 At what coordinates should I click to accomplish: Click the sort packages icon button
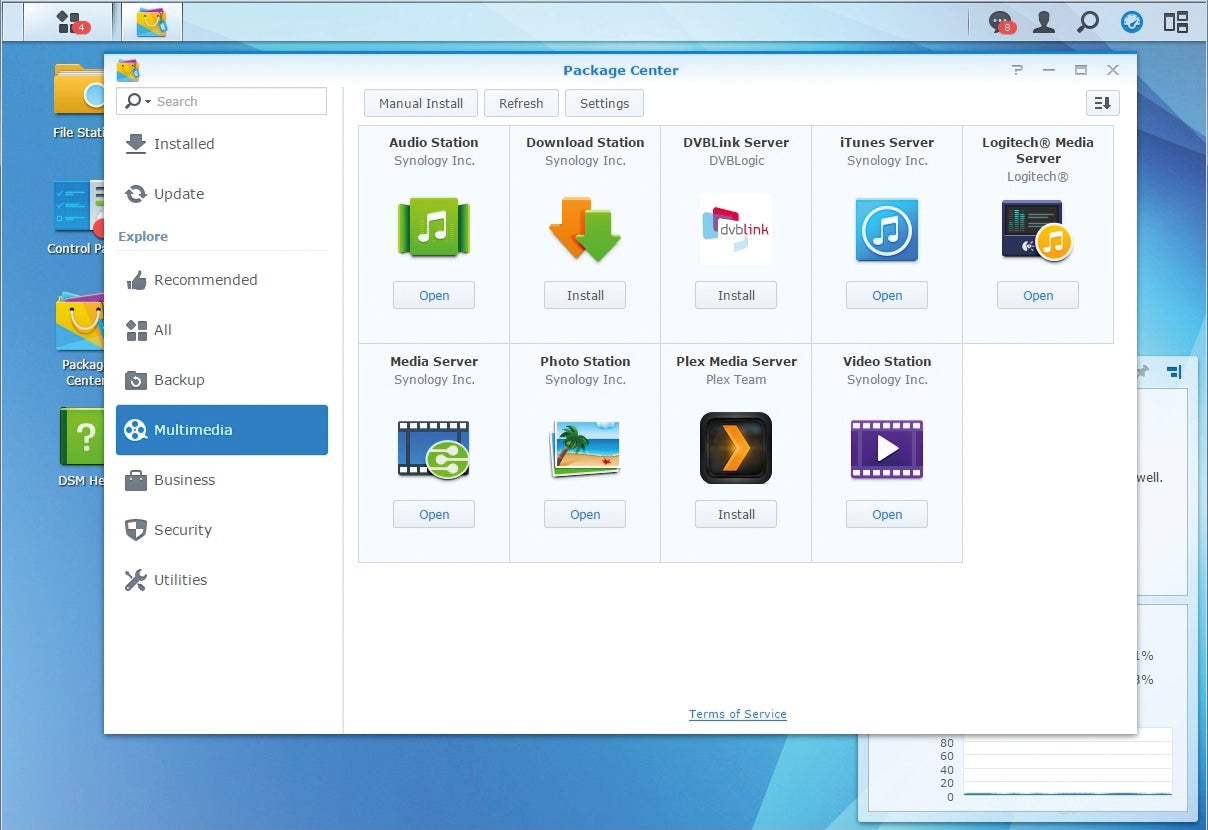coord(1103,103)
